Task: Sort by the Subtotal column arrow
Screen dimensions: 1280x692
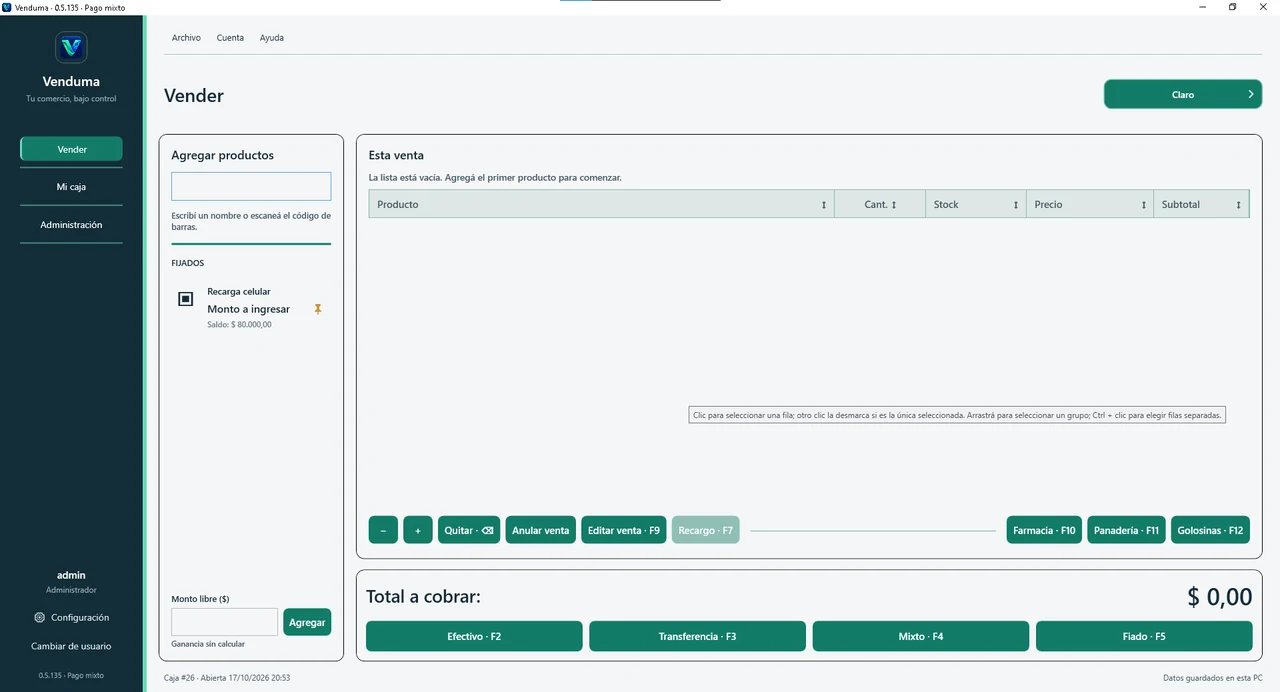Action: pos(1238,205)
